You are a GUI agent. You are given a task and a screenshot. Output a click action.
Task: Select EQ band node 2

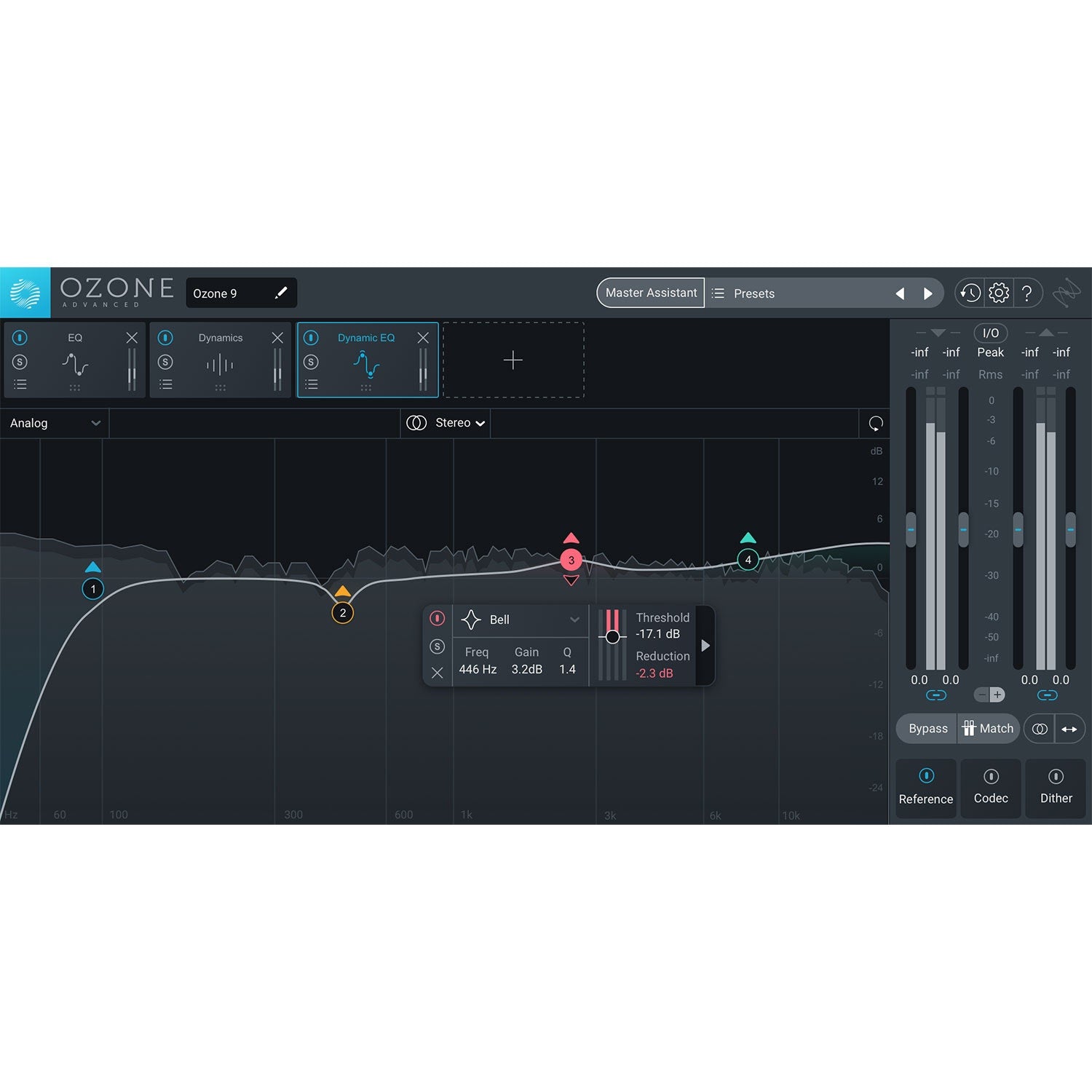343,613
